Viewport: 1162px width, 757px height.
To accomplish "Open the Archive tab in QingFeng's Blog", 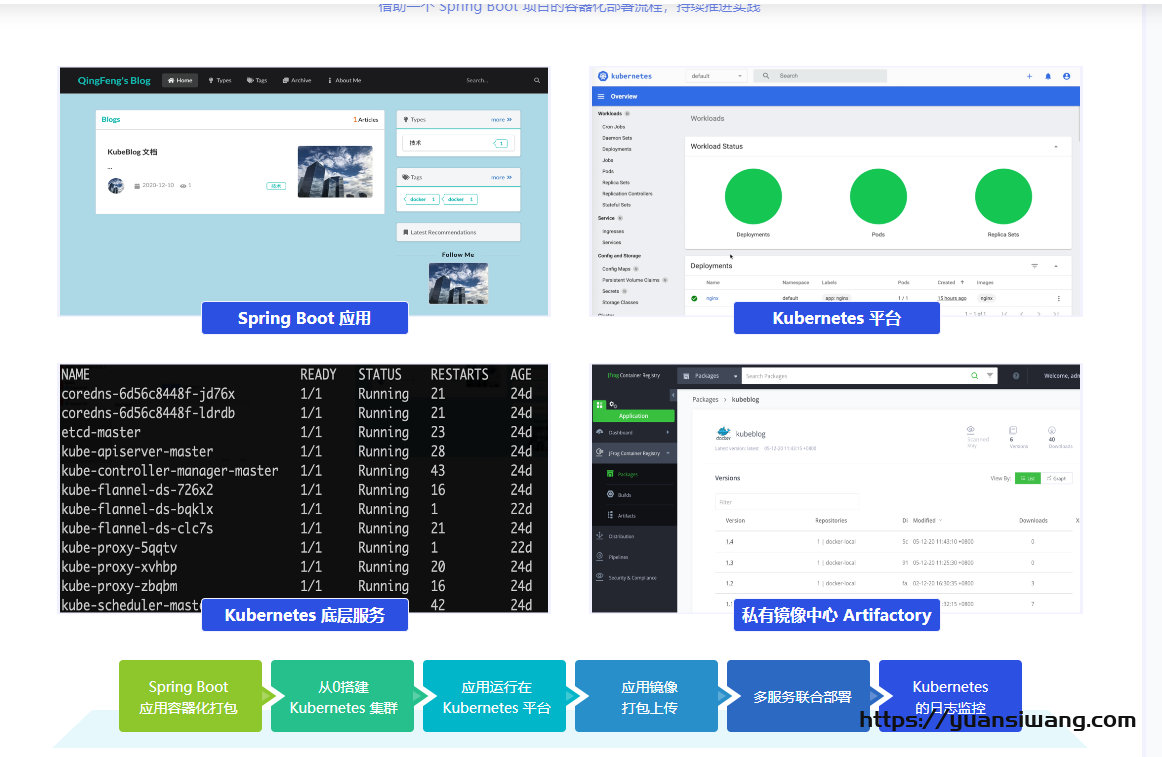I will point(297,80).
